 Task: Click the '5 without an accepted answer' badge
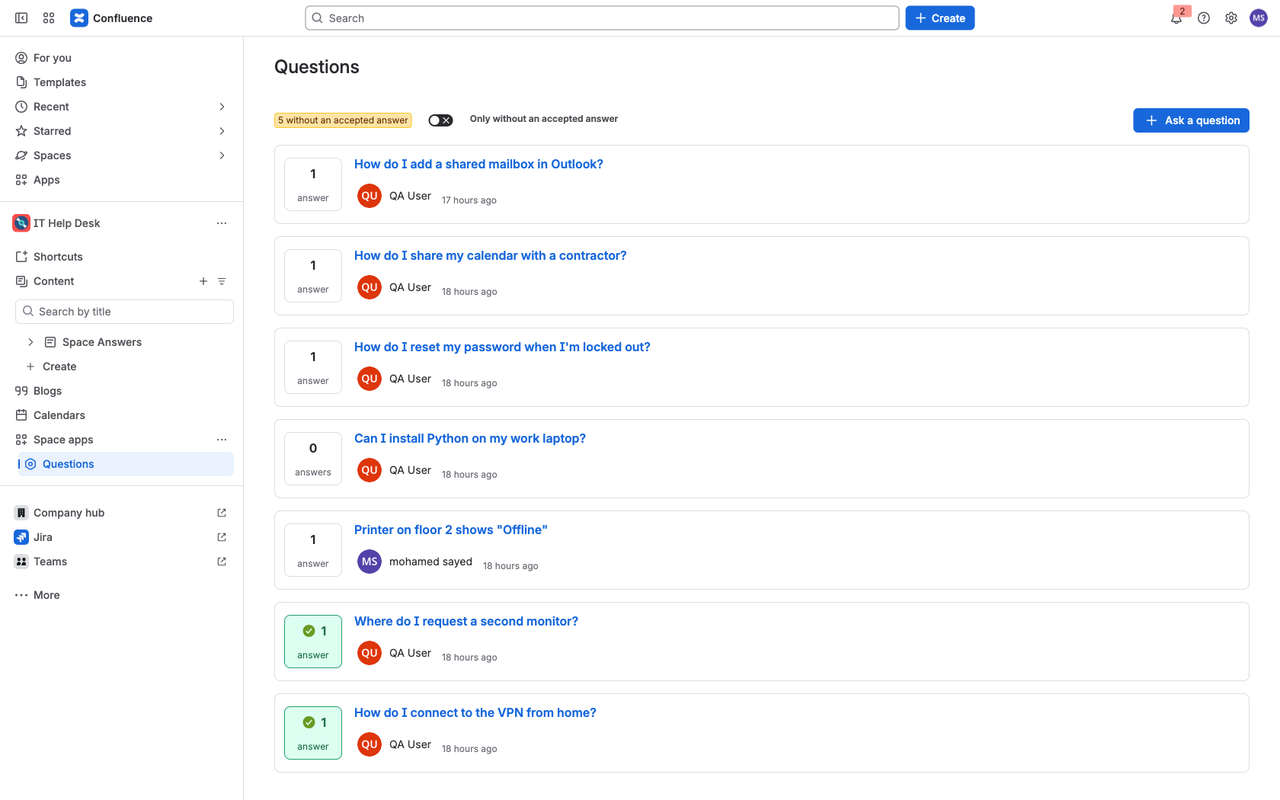tap(343, 120)
